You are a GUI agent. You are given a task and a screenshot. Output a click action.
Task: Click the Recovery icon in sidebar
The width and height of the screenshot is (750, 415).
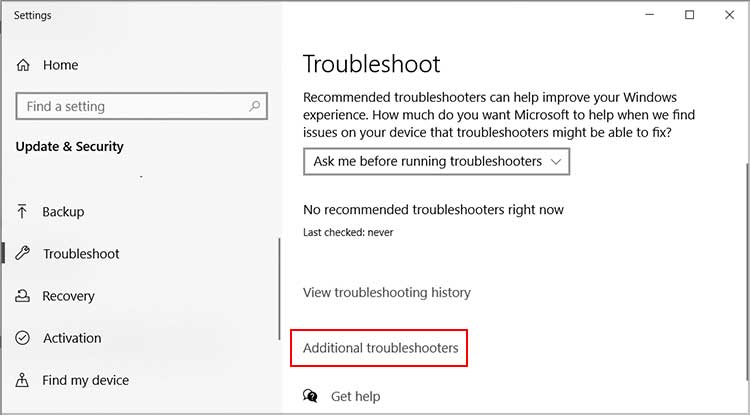[22, 296]
